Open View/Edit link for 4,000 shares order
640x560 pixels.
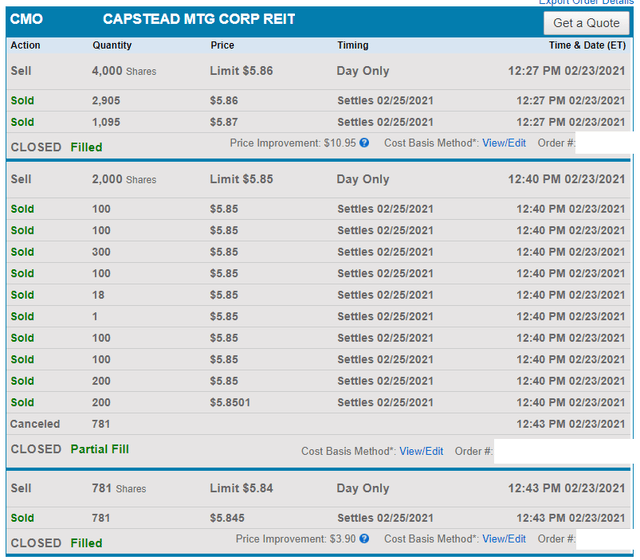(x=504, y=143)
